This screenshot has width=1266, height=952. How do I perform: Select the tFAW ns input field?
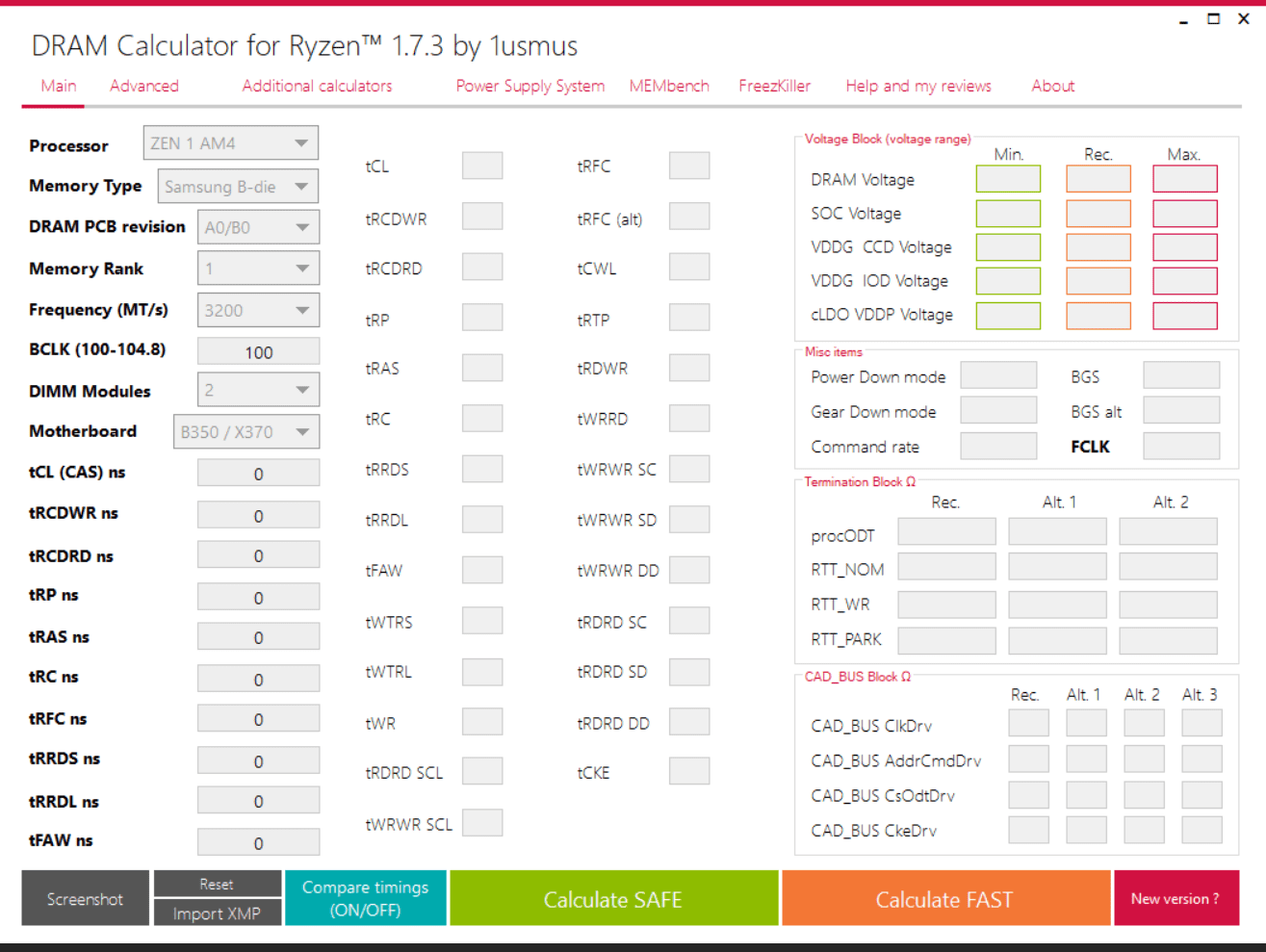tap(258, 842)
